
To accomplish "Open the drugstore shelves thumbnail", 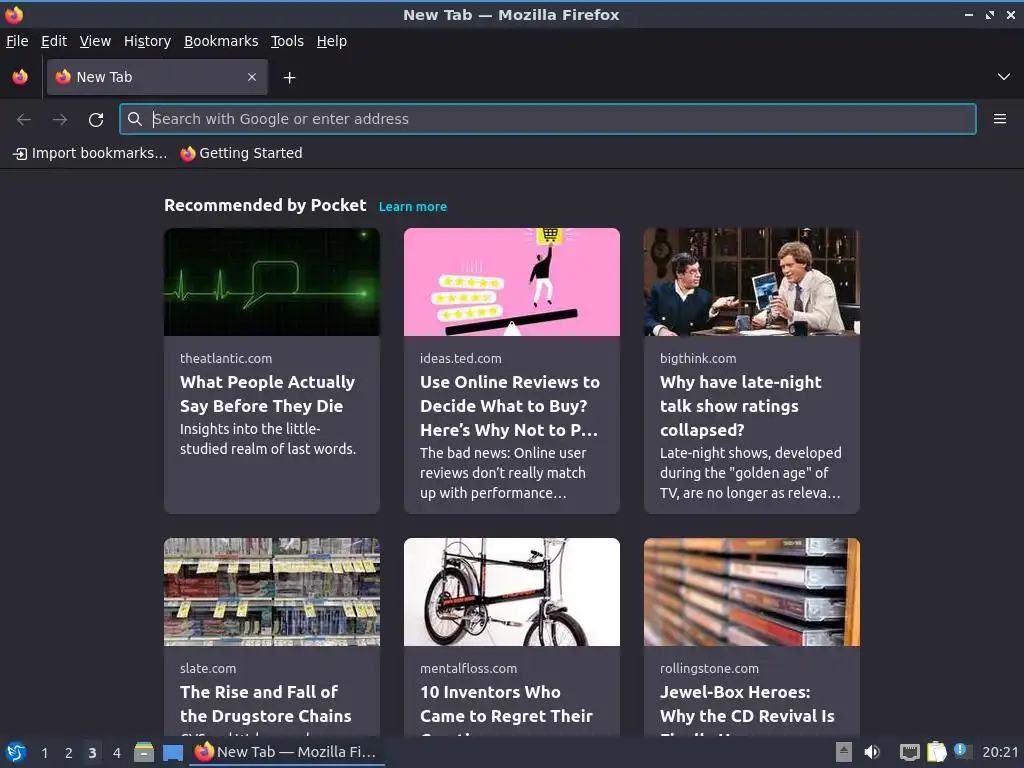I will pos(272,592).
